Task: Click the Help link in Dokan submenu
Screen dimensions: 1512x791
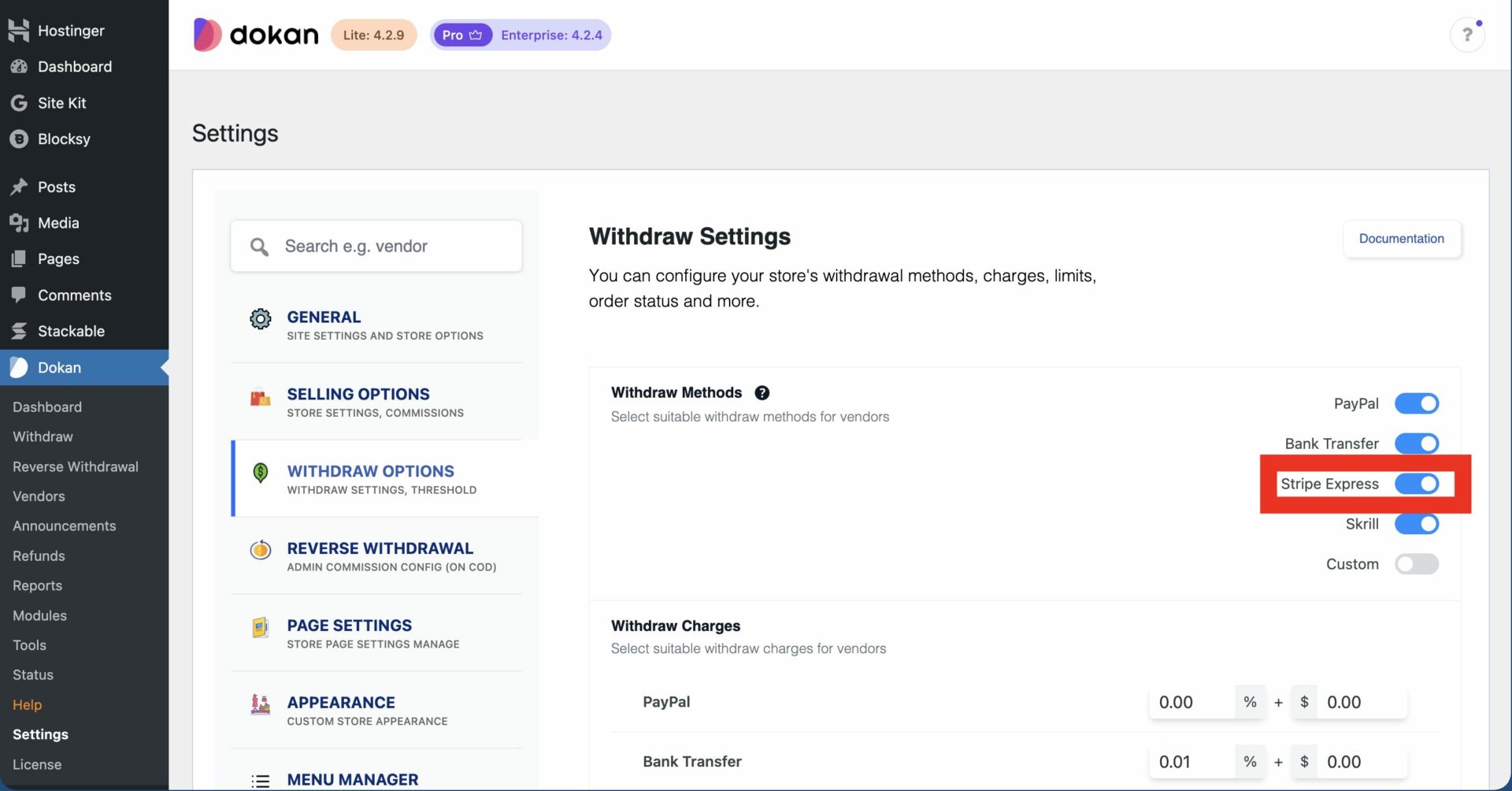Action: tap(27, 704)
